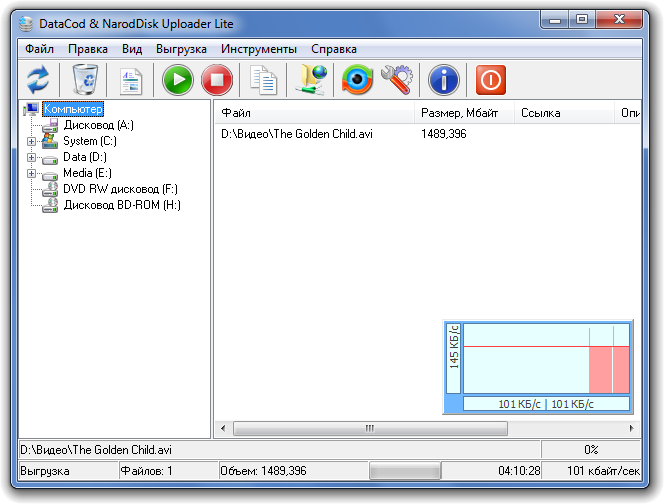Open settings with the wrench icon
This screenshot has height=504, width=664.
(396, 79)
